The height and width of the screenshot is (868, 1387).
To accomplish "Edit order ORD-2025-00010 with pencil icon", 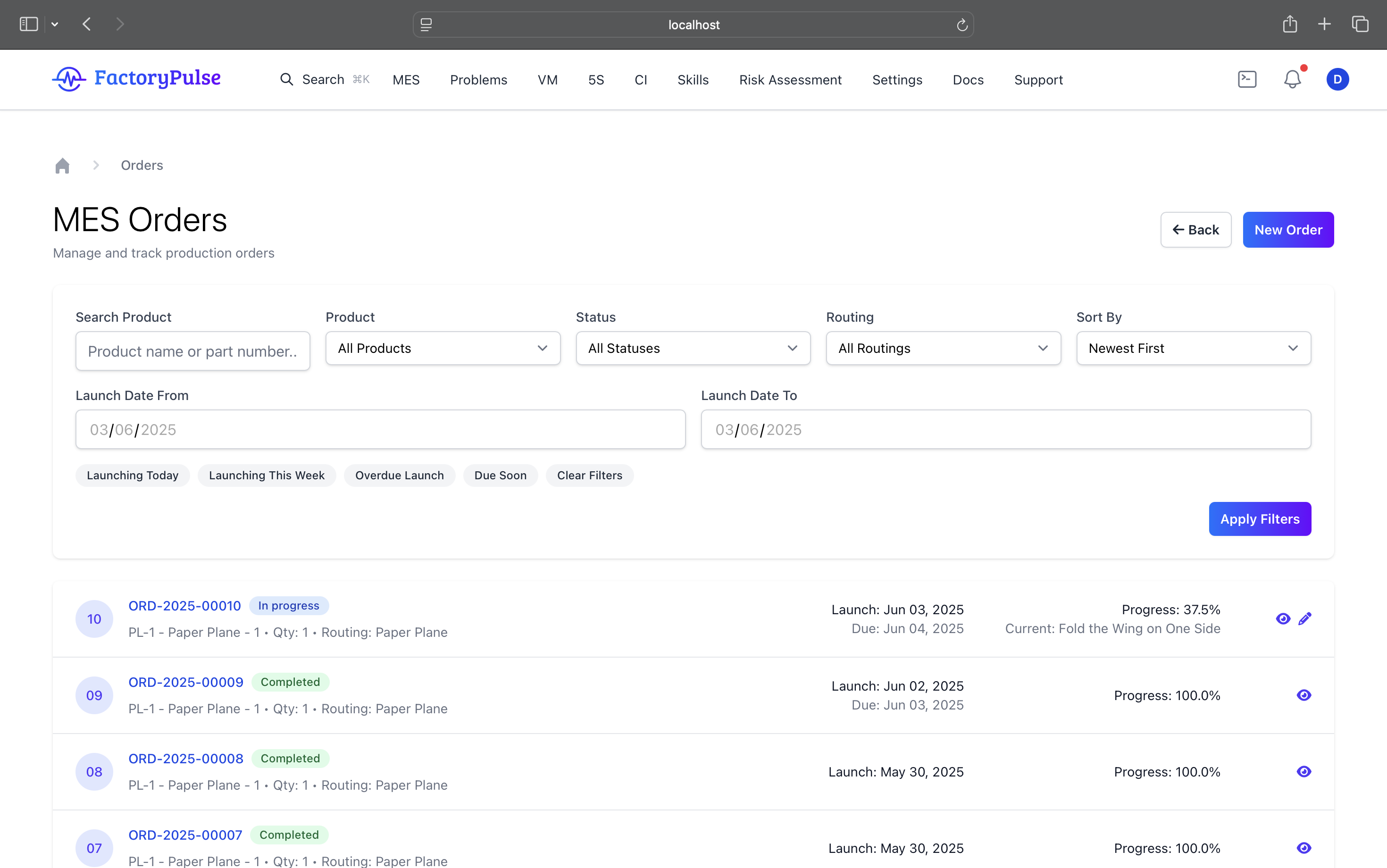I will (1305, 618).
